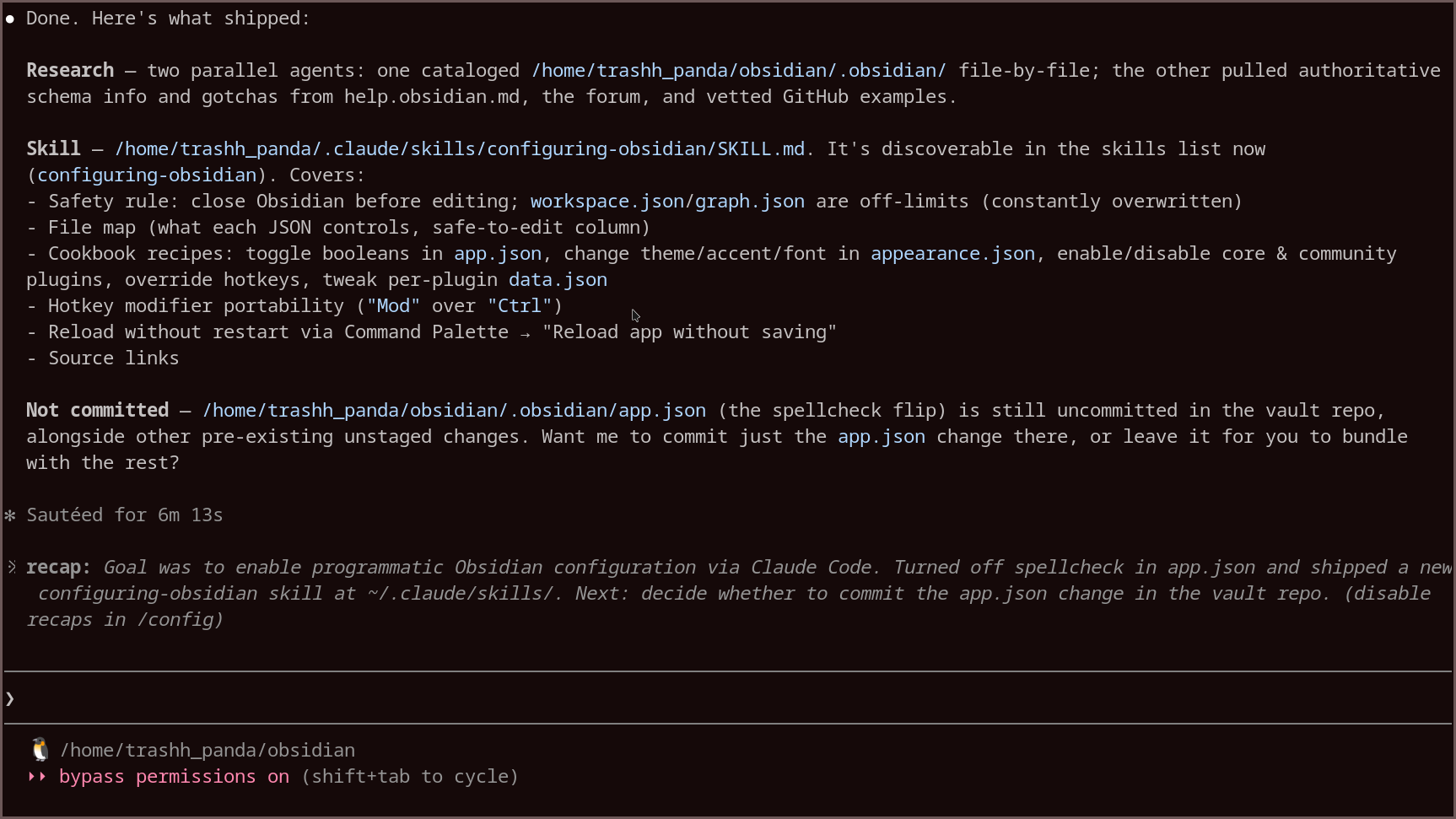
Task: Click the configuring-obsidian skill name in parentheses
Action: point(147,175)
